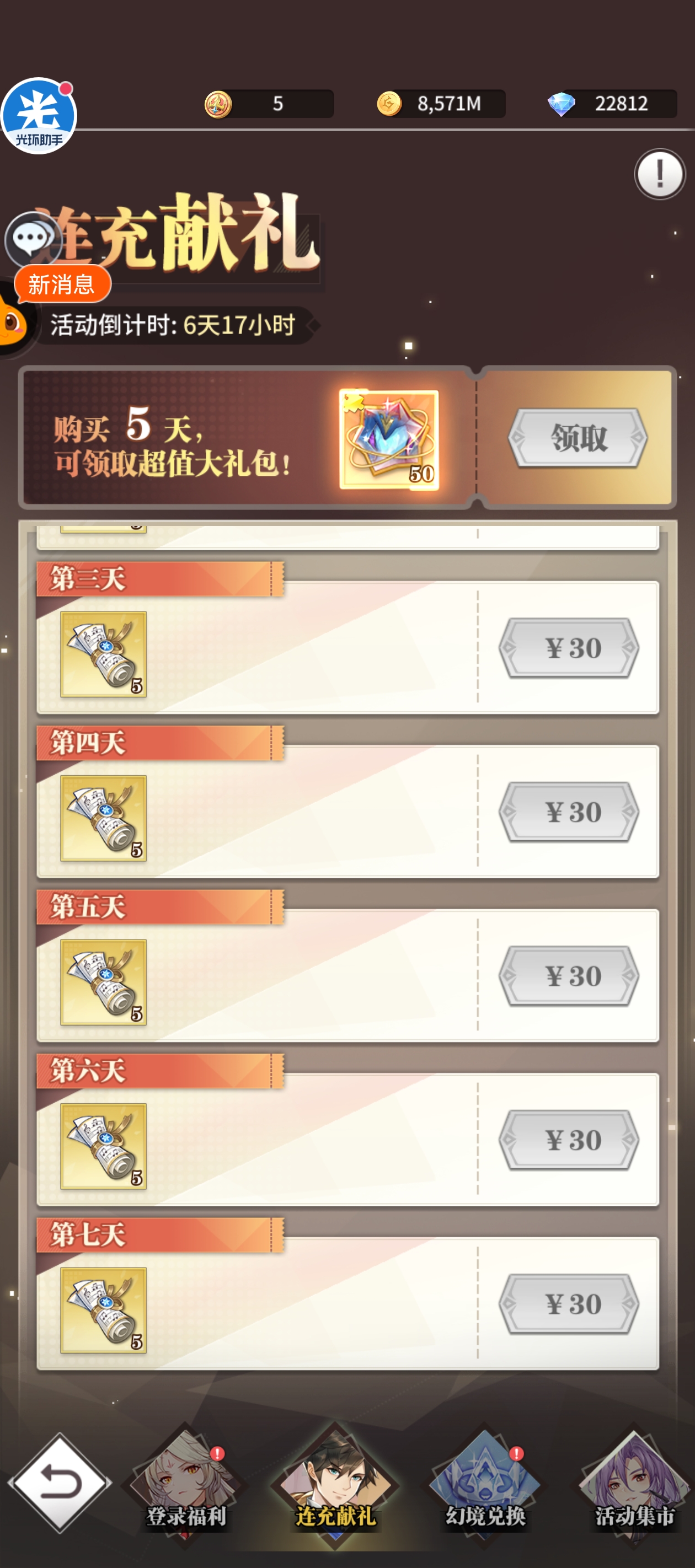Tap the gold coin currency icon
The image size is (695, 1568).
coord(389,104)
